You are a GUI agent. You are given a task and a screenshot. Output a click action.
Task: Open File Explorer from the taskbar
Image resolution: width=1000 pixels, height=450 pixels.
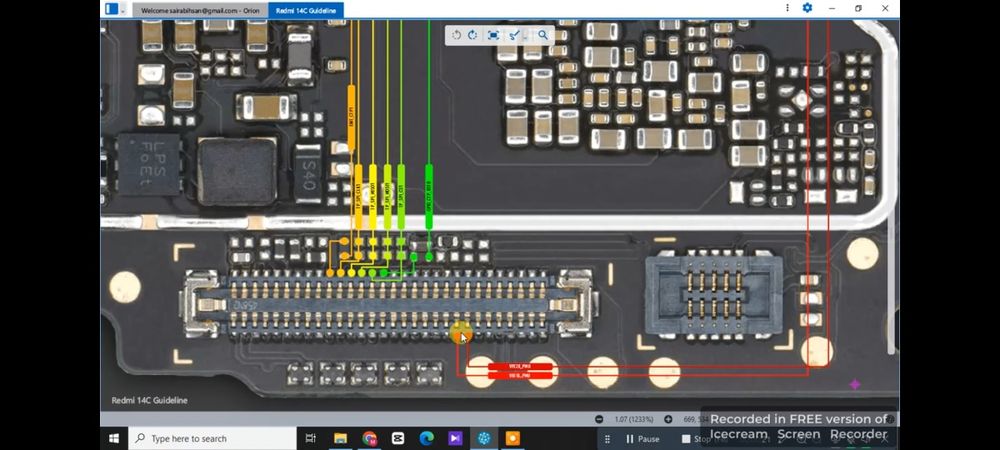tap(341, 439)
